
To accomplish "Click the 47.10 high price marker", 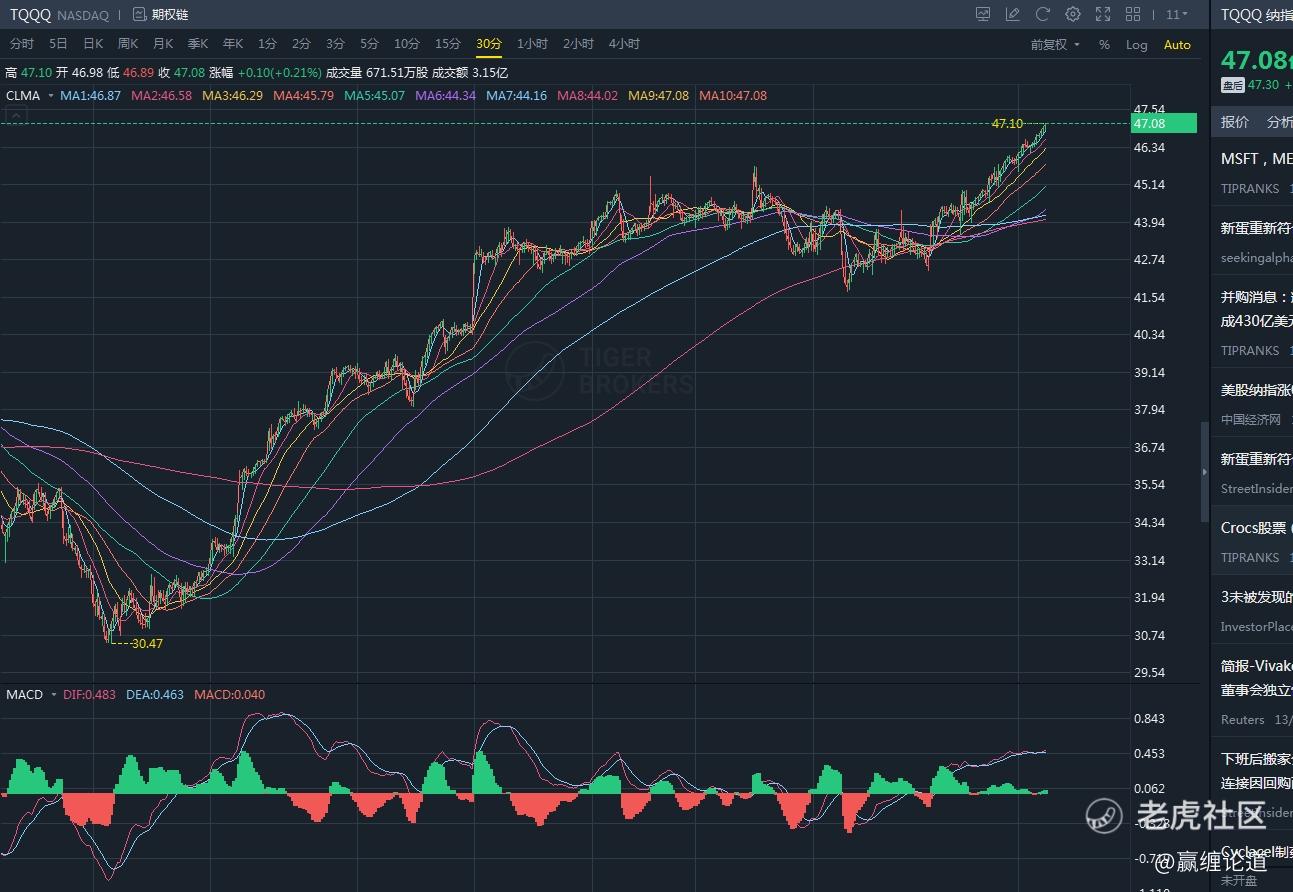I will (x=1007, y=123).
